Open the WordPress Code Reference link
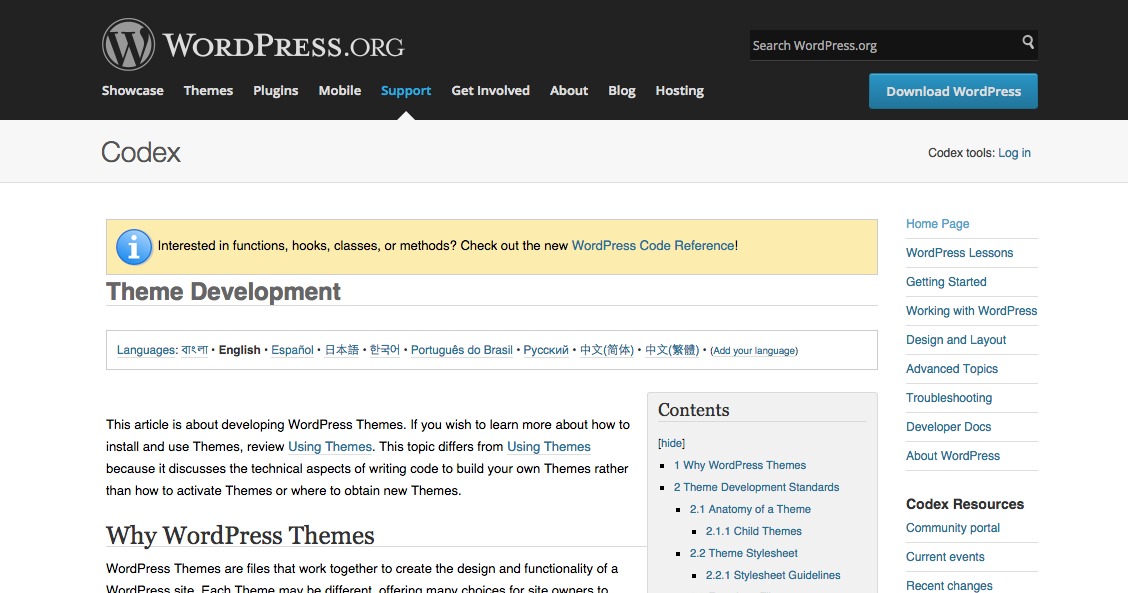 [653, 245]
